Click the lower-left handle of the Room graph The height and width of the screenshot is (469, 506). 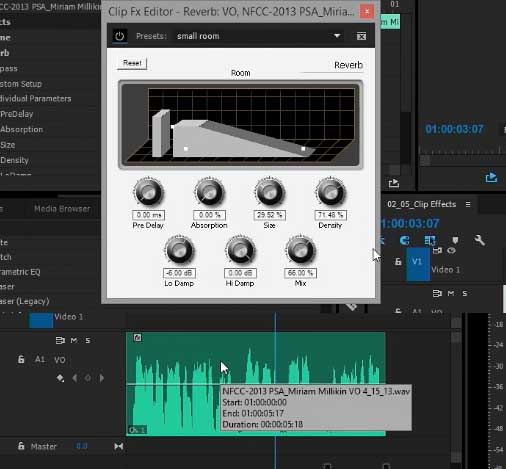pyautogui.click(x=186, y=149)
